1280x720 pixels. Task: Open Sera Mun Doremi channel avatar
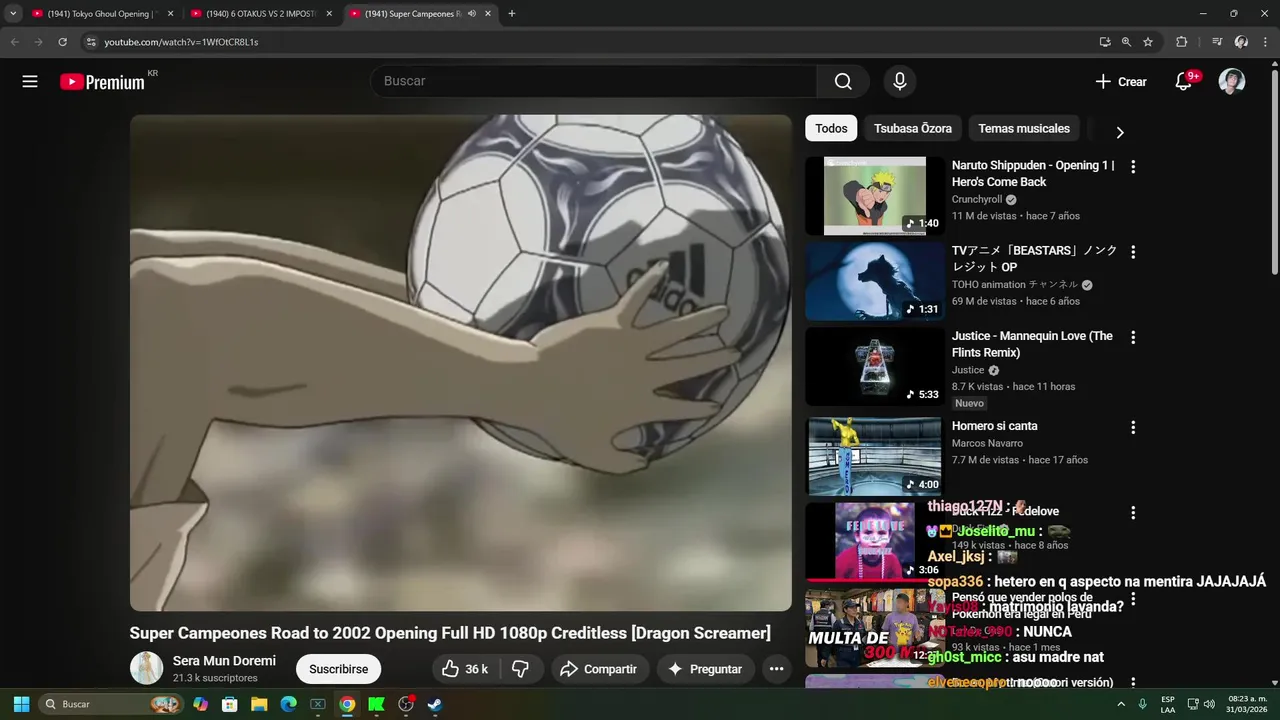[146, 669]
